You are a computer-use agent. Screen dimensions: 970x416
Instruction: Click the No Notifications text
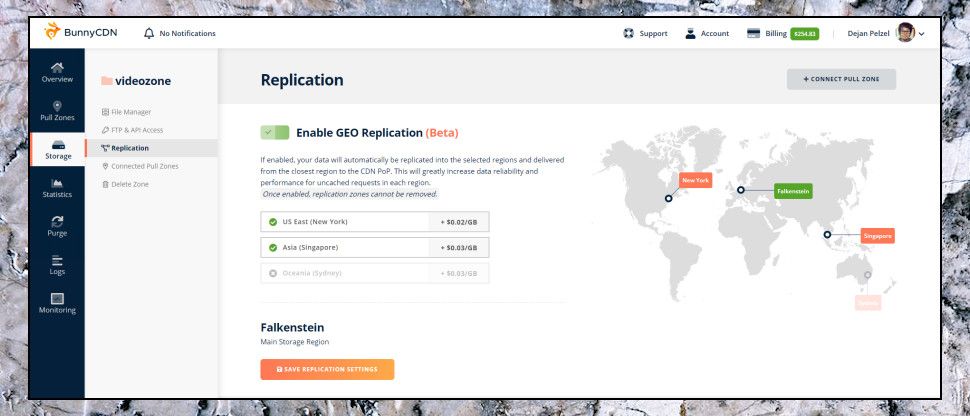tap(187, 33)
